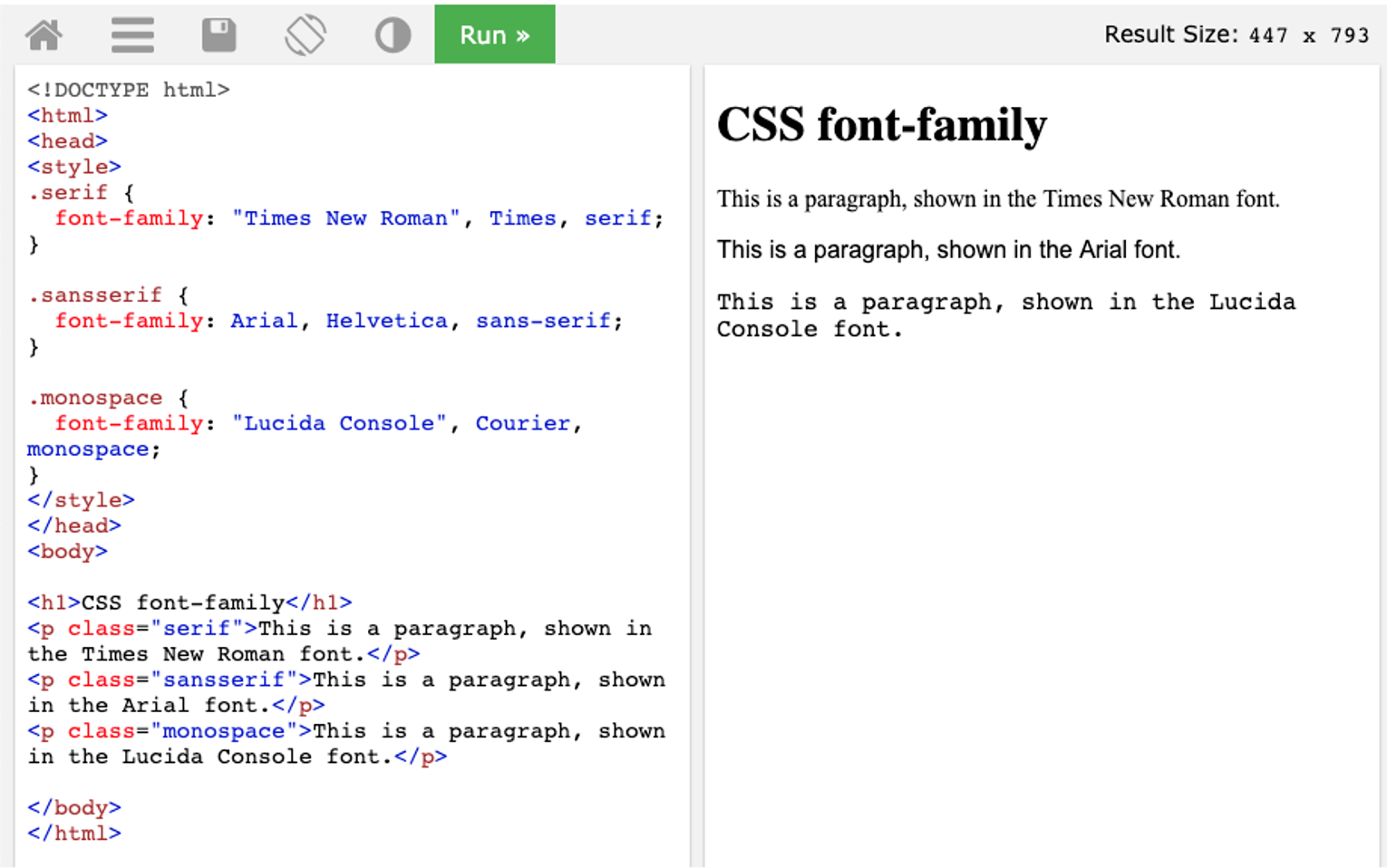Click the CSS font-family heading in result
1387x868 pixels.
tap(881, 124)
